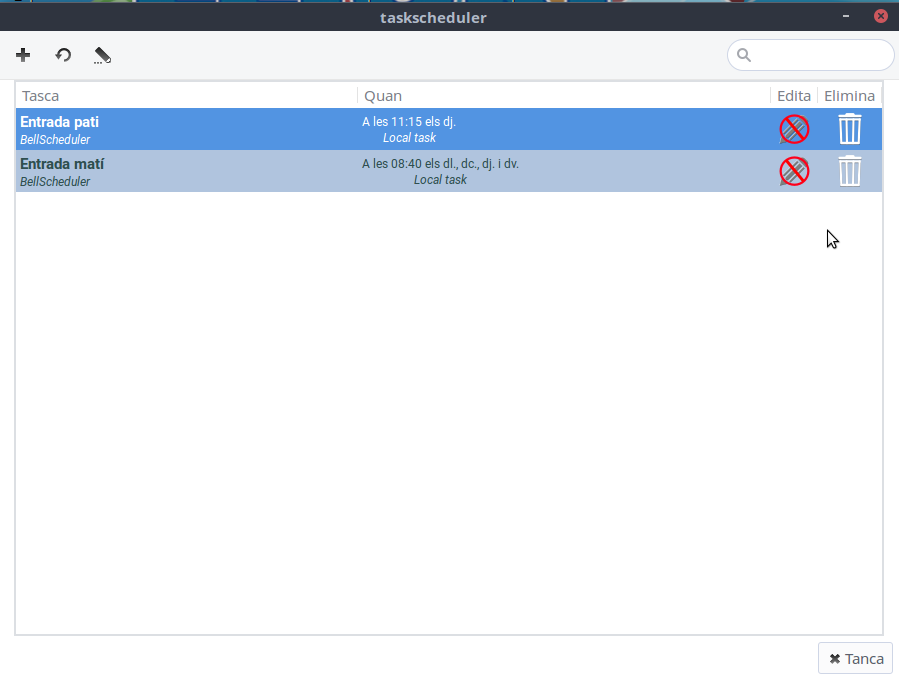Delete the Entrada pati task with trash icon
Image resolution: width=899 pixels, height=680 pixels.
849,129
